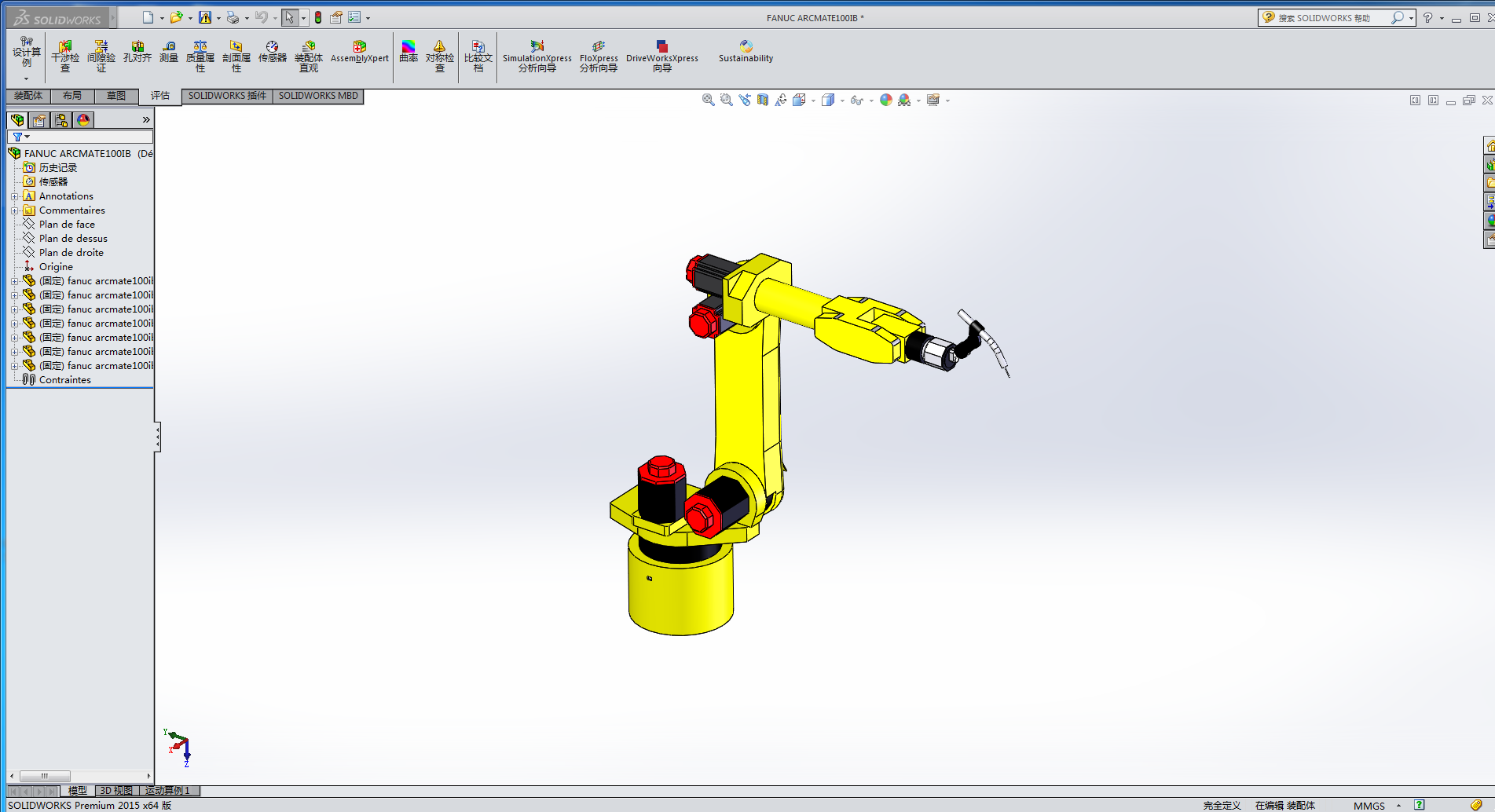Expand the first fanuc arcmate100i component

15,280
